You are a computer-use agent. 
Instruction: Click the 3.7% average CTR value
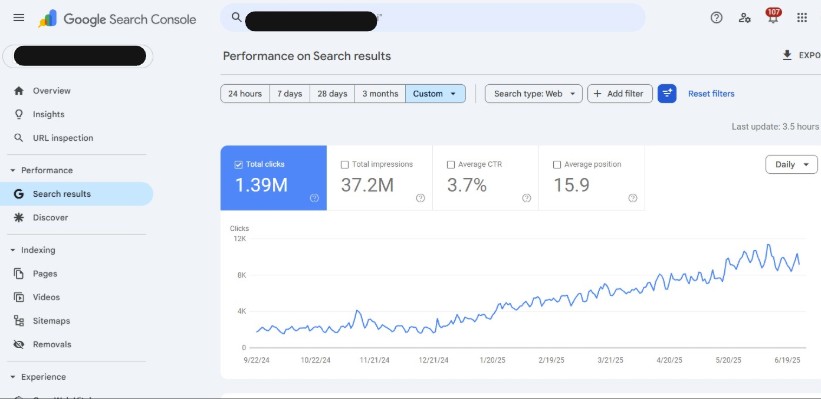[x=467, y=185]
